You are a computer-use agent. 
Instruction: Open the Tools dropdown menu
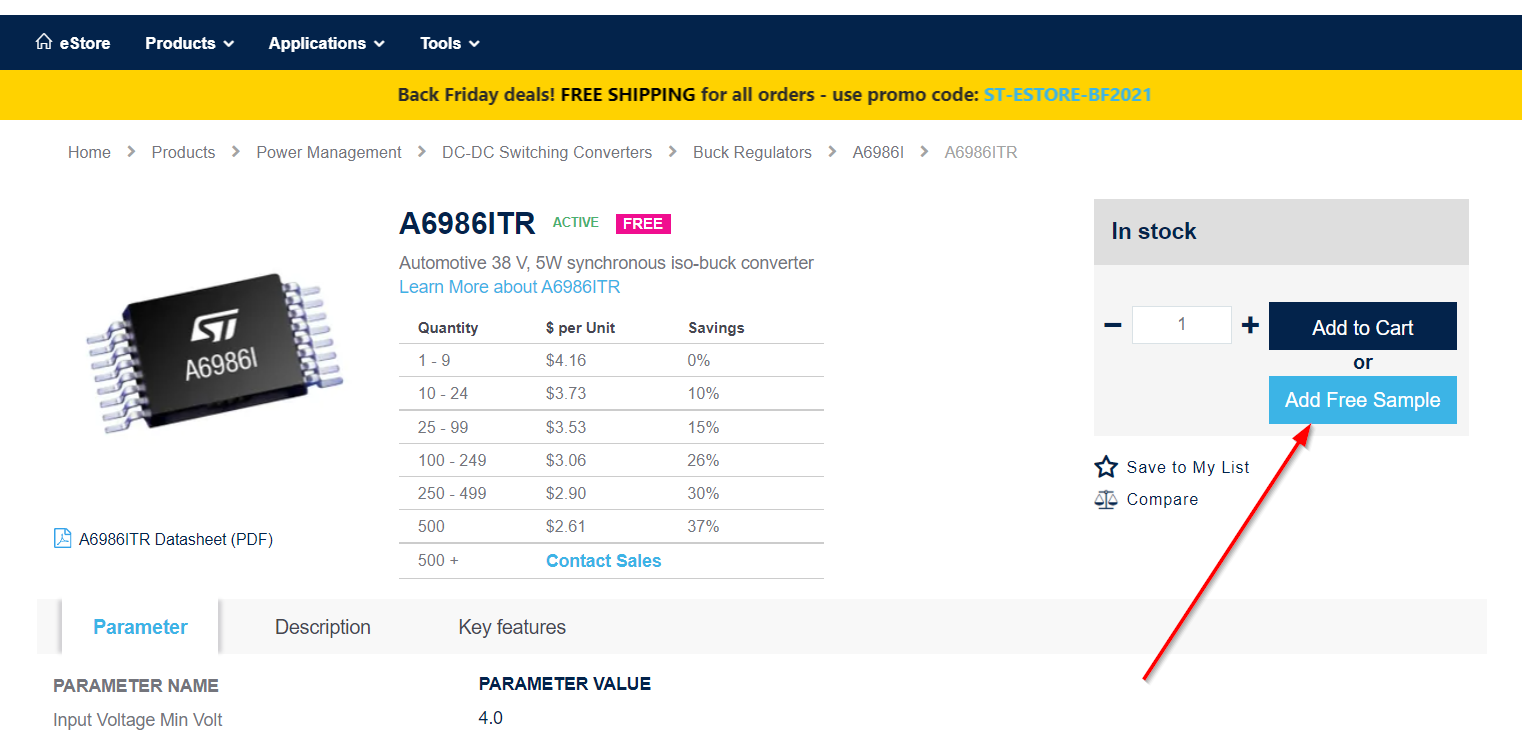(x=449, y=43)
